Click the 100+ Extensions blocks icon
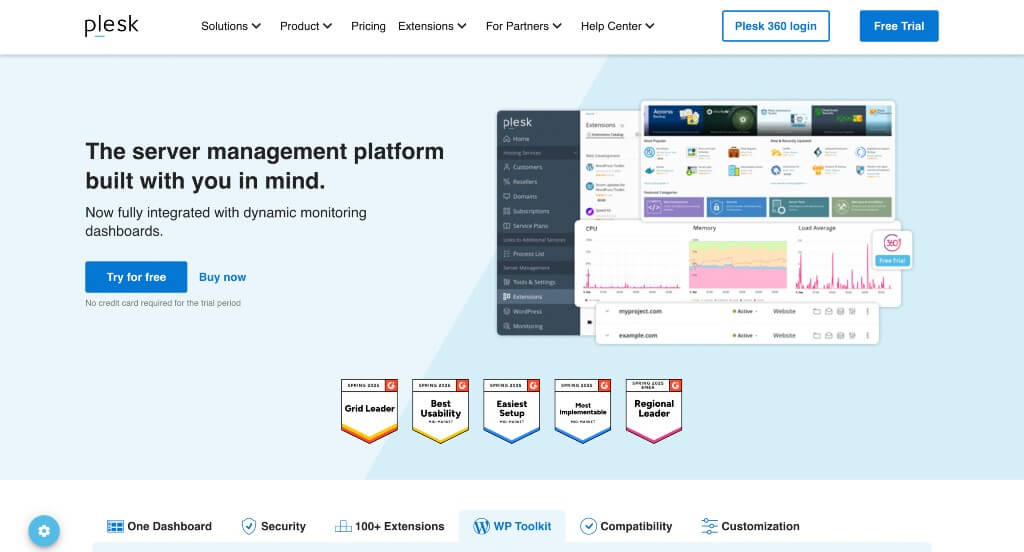Image resolution: width=1024 pixels, height=552 pixels. (343, 527)
